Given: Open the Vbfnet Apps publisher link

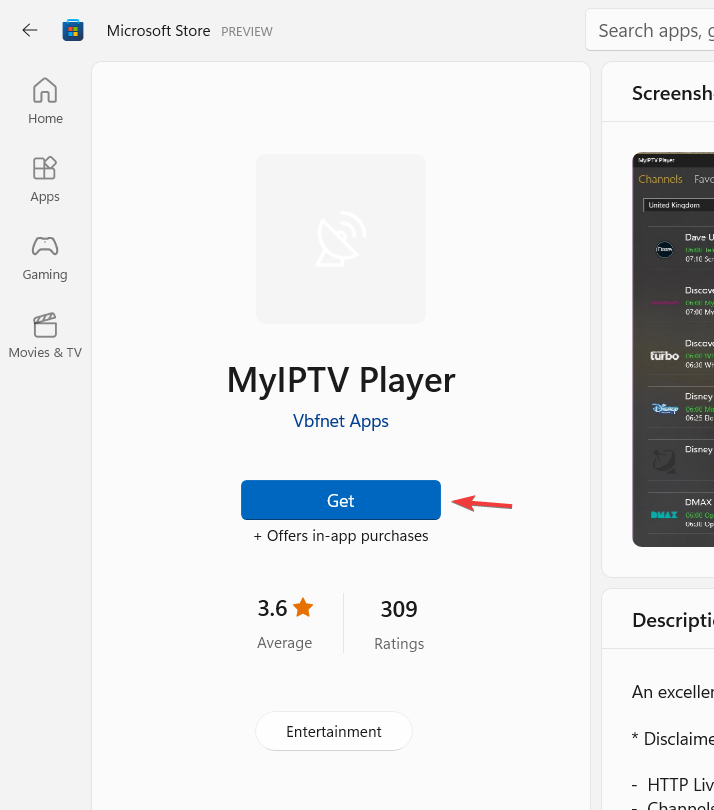Looking at the screenshot, I should click(x=341, y=421).
